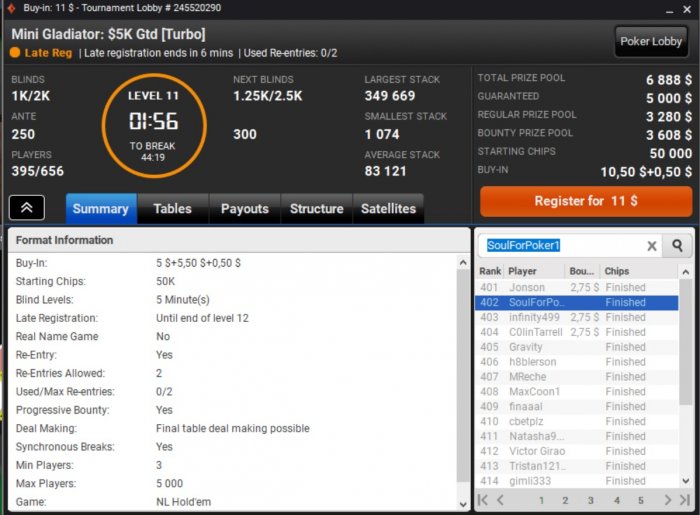The image size is (700, 515).
Task: Jump to last page of player list
Action: 685,500
